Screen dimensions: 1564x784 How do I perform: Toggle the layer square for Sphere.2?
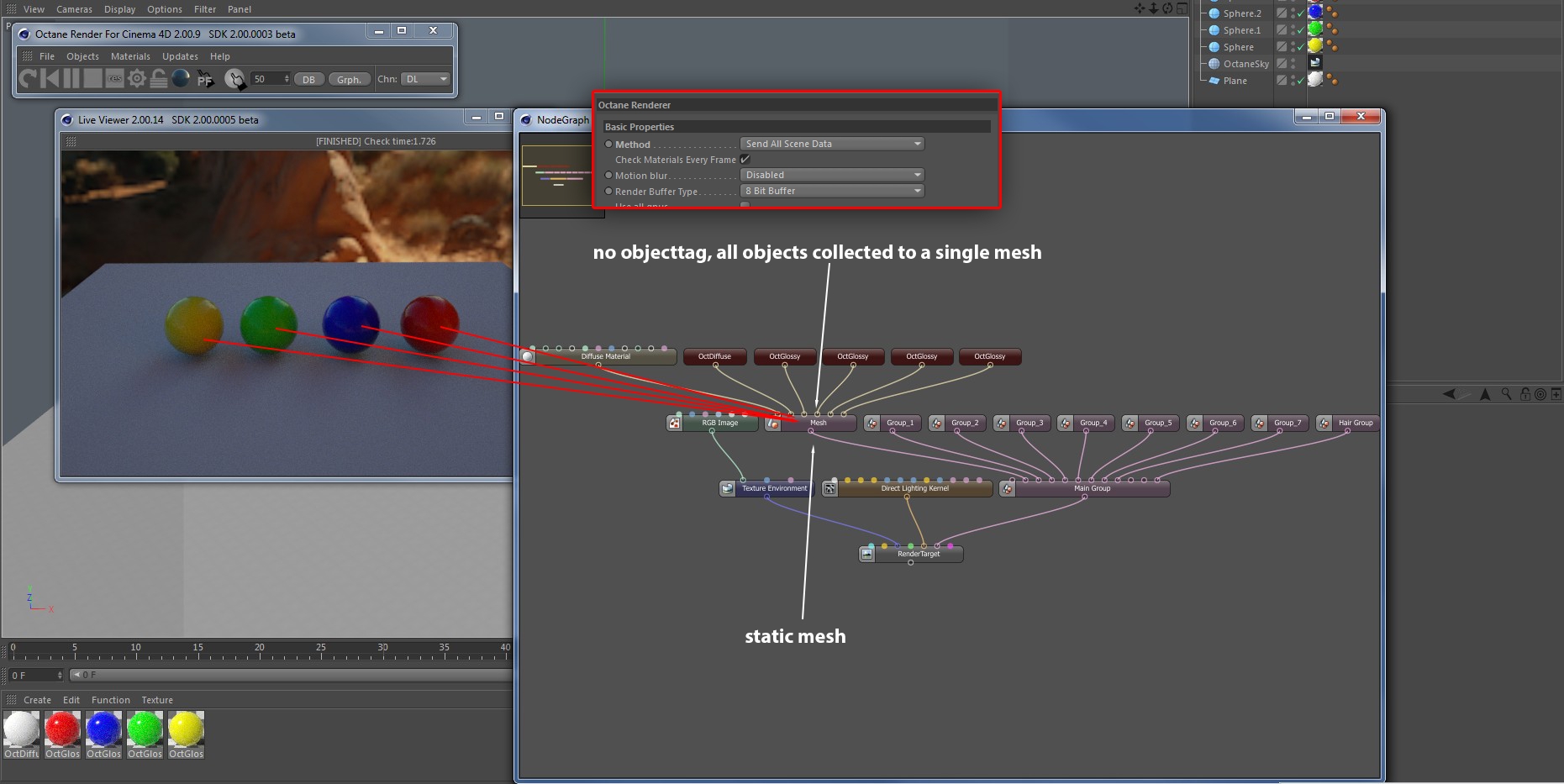pos(1282,13)
